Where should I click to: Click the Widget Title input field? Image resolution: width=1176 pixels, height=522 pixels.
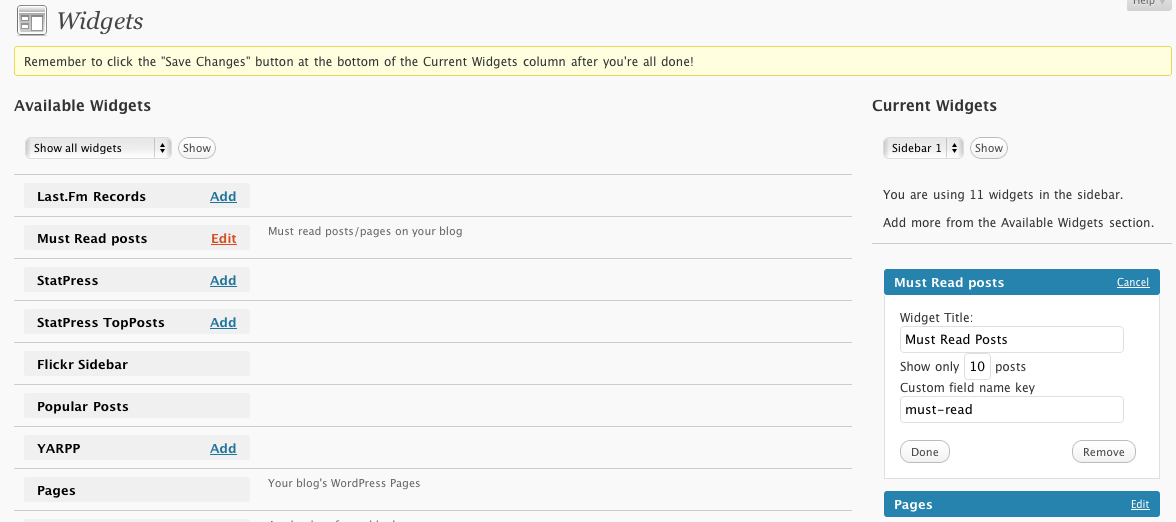tap(1012, 339)
